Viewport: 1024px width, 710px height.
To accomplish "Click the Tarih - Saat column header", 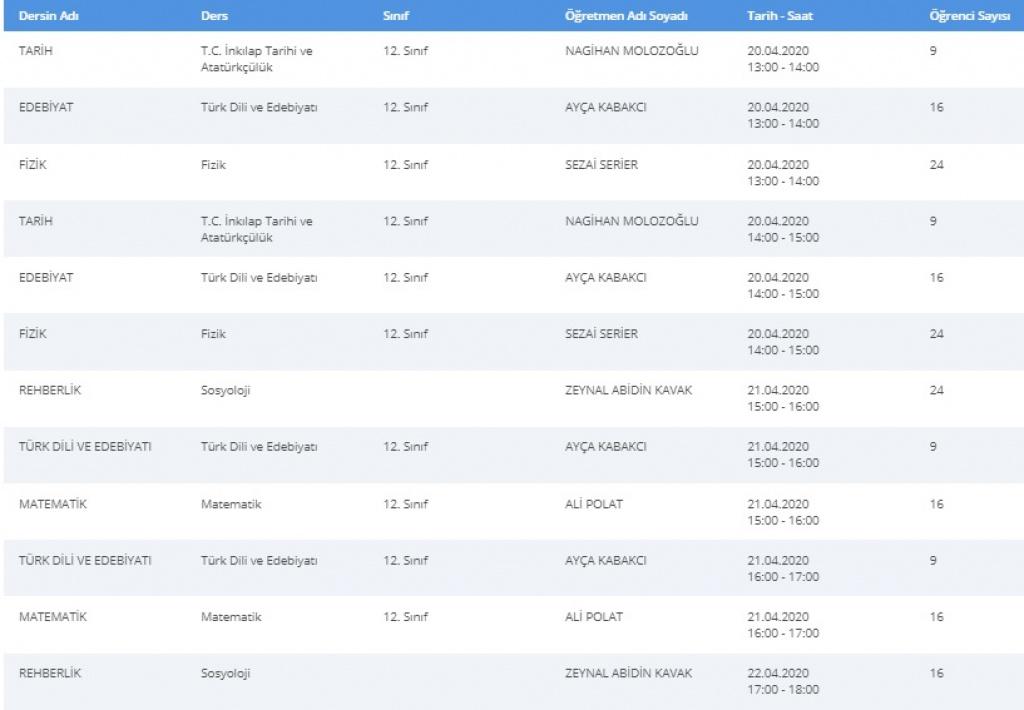I will (x=780, y=16).
